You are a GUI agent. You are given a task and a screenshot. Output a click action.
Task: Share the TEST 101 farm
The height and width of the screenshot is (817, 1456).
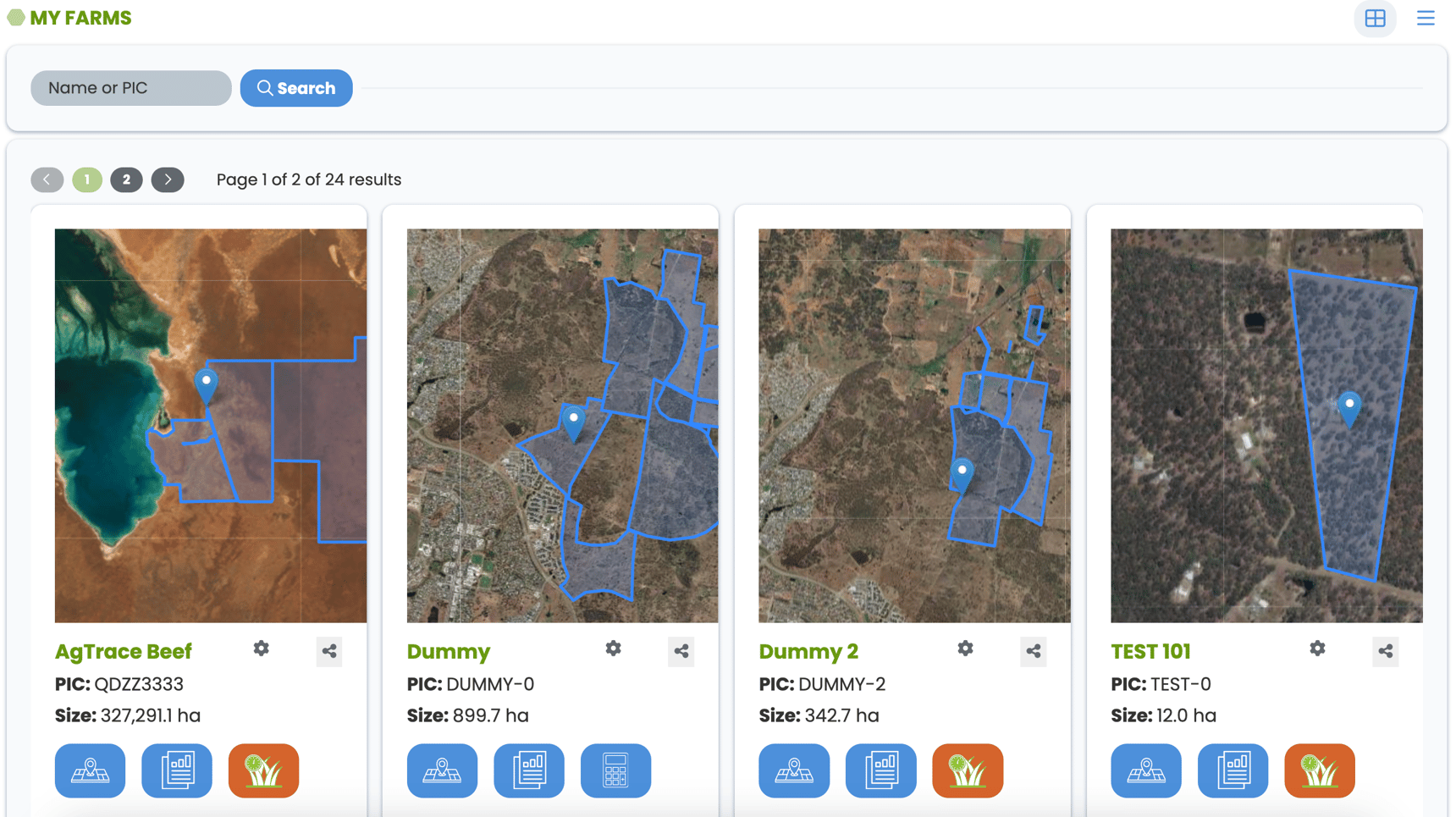click(1386, 651)
